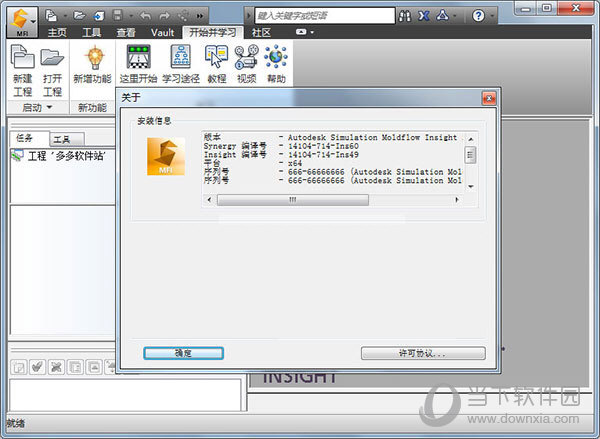Click the Synergy 编译号 line in info
Screen dimensions: 600x439
coord(281,146)
